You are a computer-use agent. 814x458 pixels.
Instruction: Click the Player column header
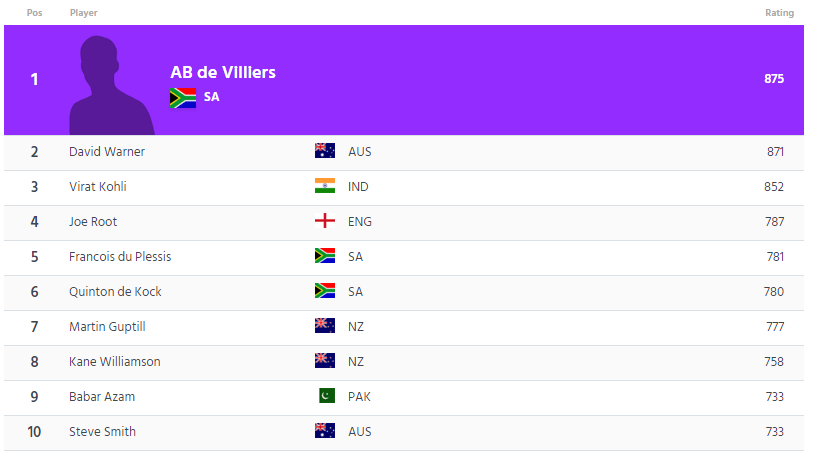click(x=84, y=13)
